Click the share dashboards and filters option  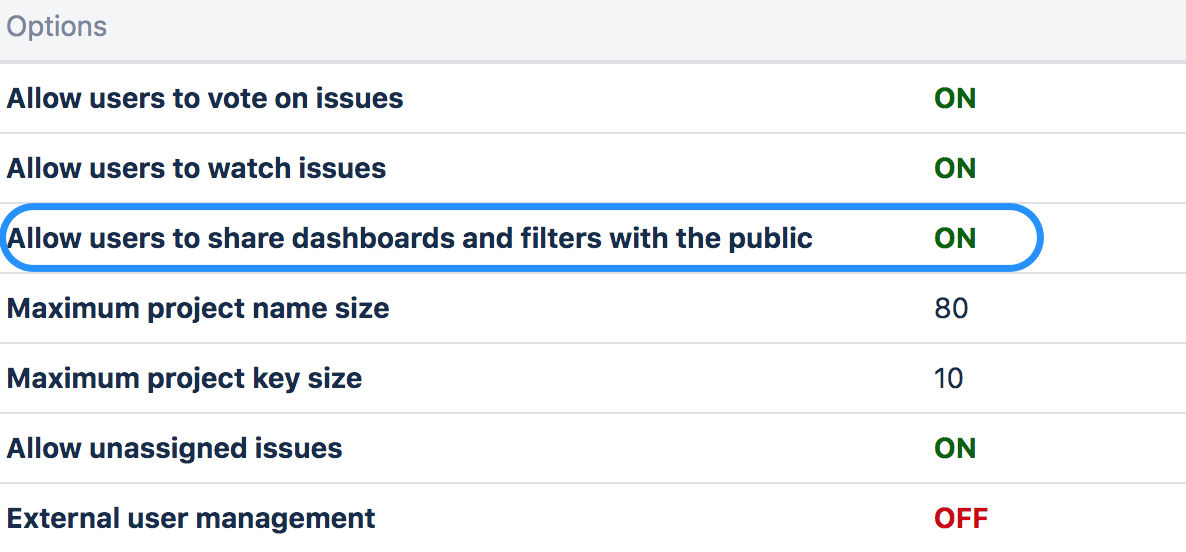[x=409, y=238]
